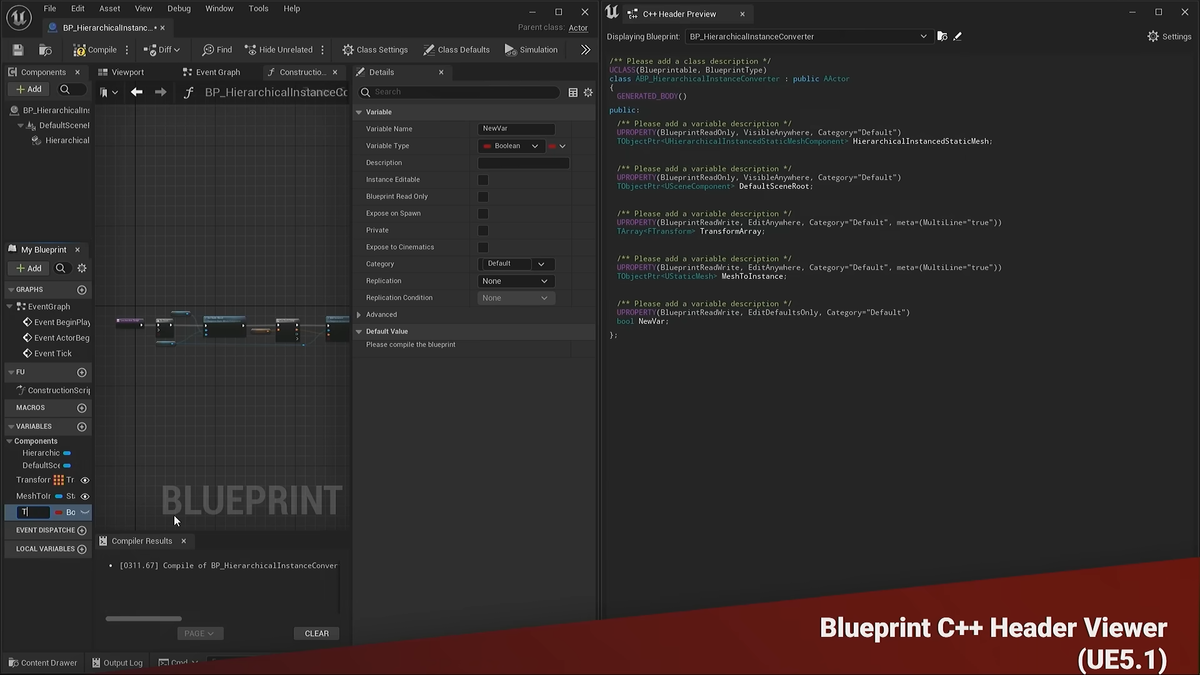Toggle visibility eye for MeshToInstance variable
Viewport: 1200px width, 675px height.
point(85,496)
